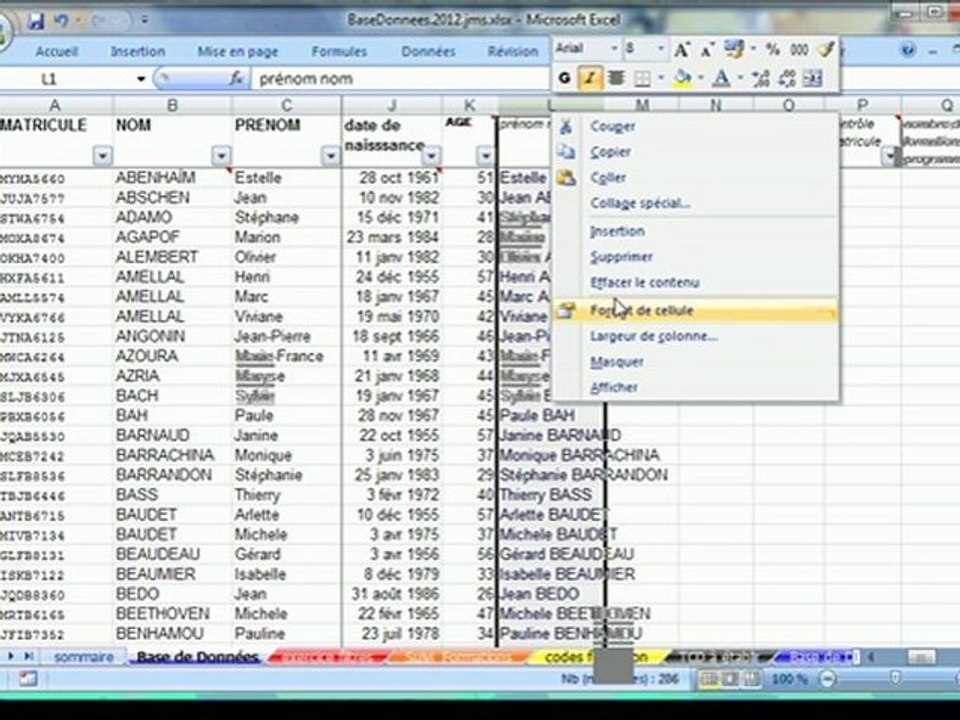Open the AGE column filter dropdown
960x720 pixels.
point(485,156)
